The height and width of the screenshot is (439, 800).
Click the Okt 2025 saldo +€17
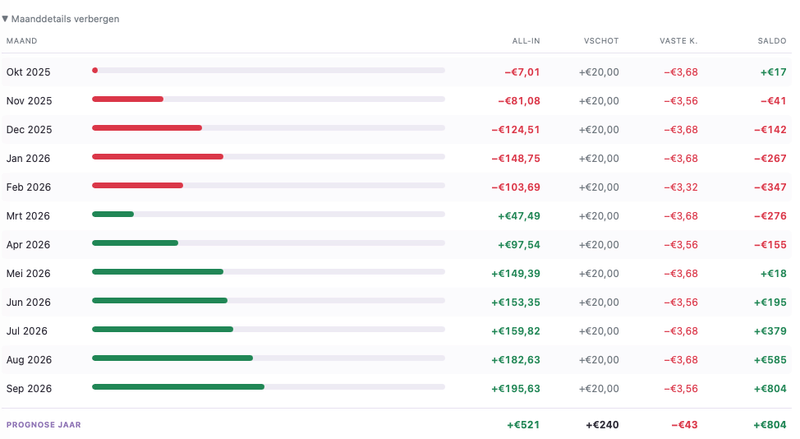(x=773, y=72)
